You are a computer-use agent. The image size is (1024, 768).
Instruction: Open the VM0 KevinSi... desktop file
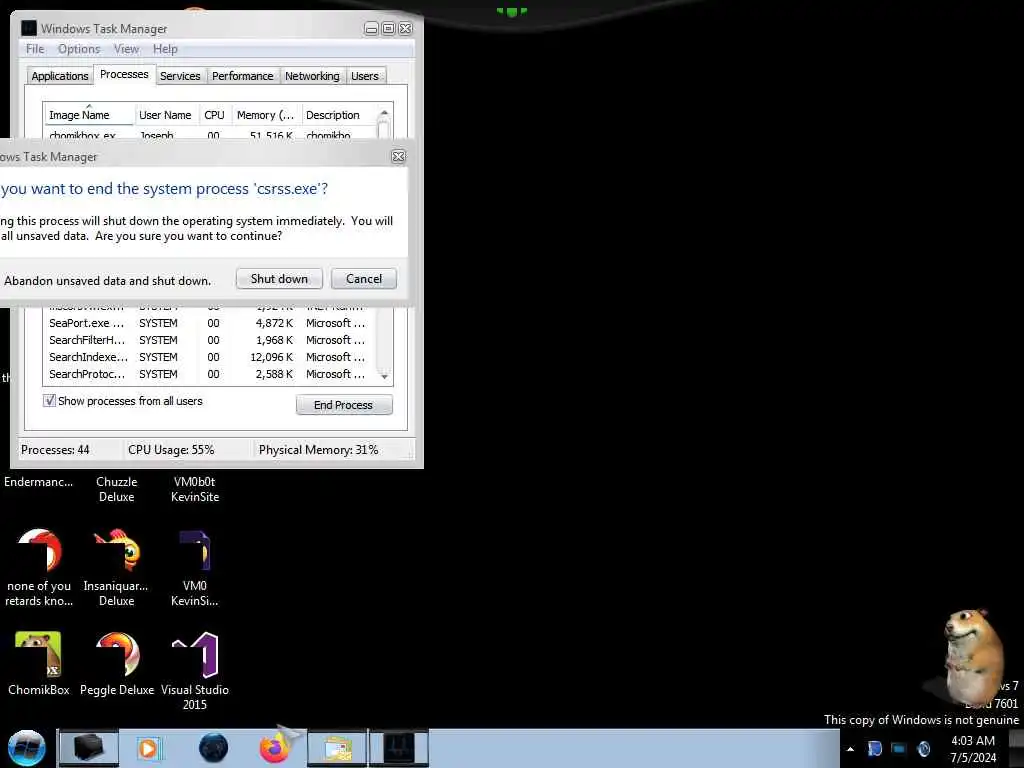coord(195,568)
